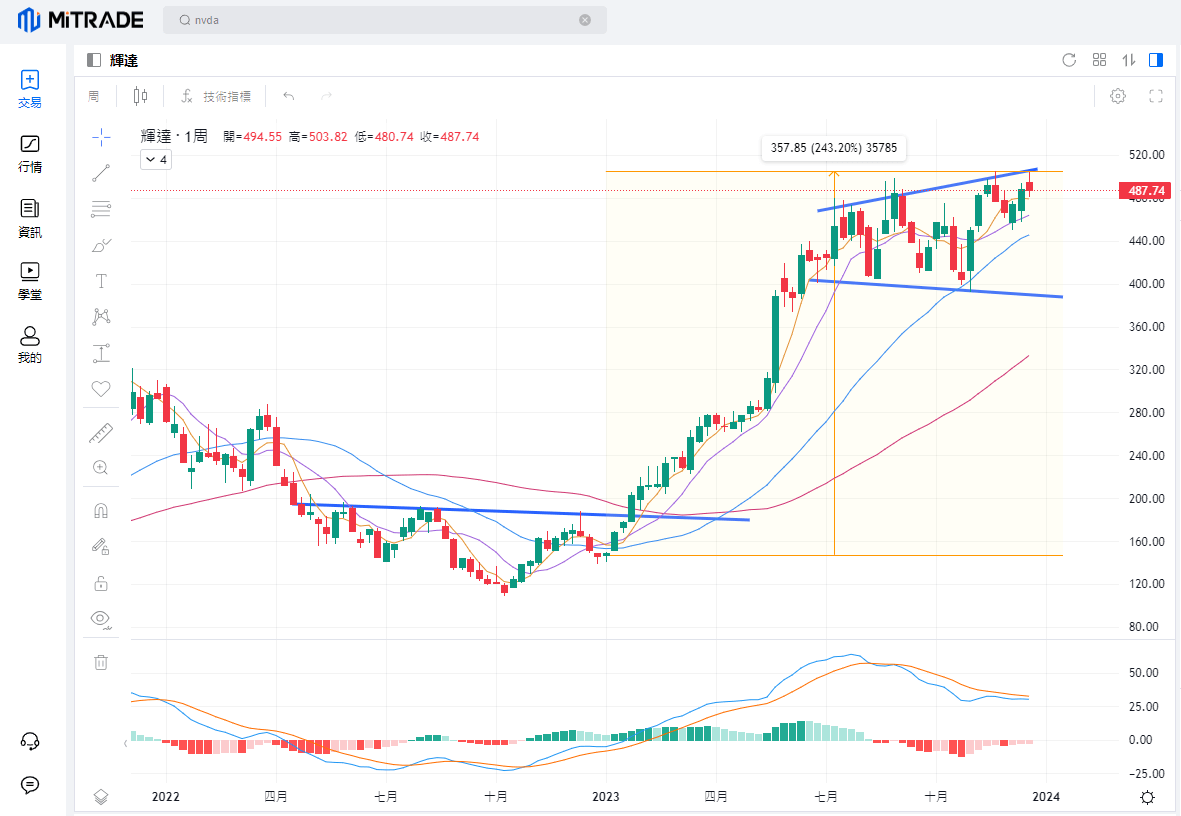Viewport: 1181px width, 816px height.
Task: Select the crosshair cursor tool
Action: (101, 137)
